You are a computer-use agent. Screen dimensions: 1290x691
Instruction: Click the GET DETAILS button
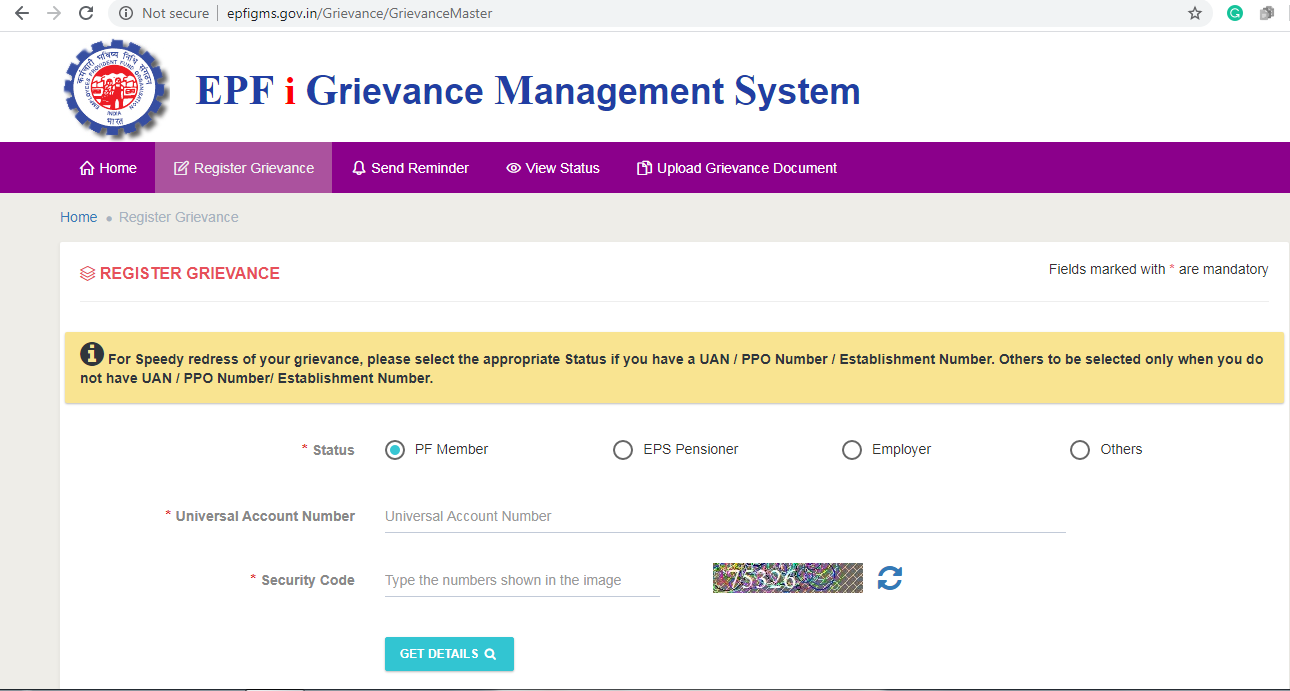tap(449, 654)
